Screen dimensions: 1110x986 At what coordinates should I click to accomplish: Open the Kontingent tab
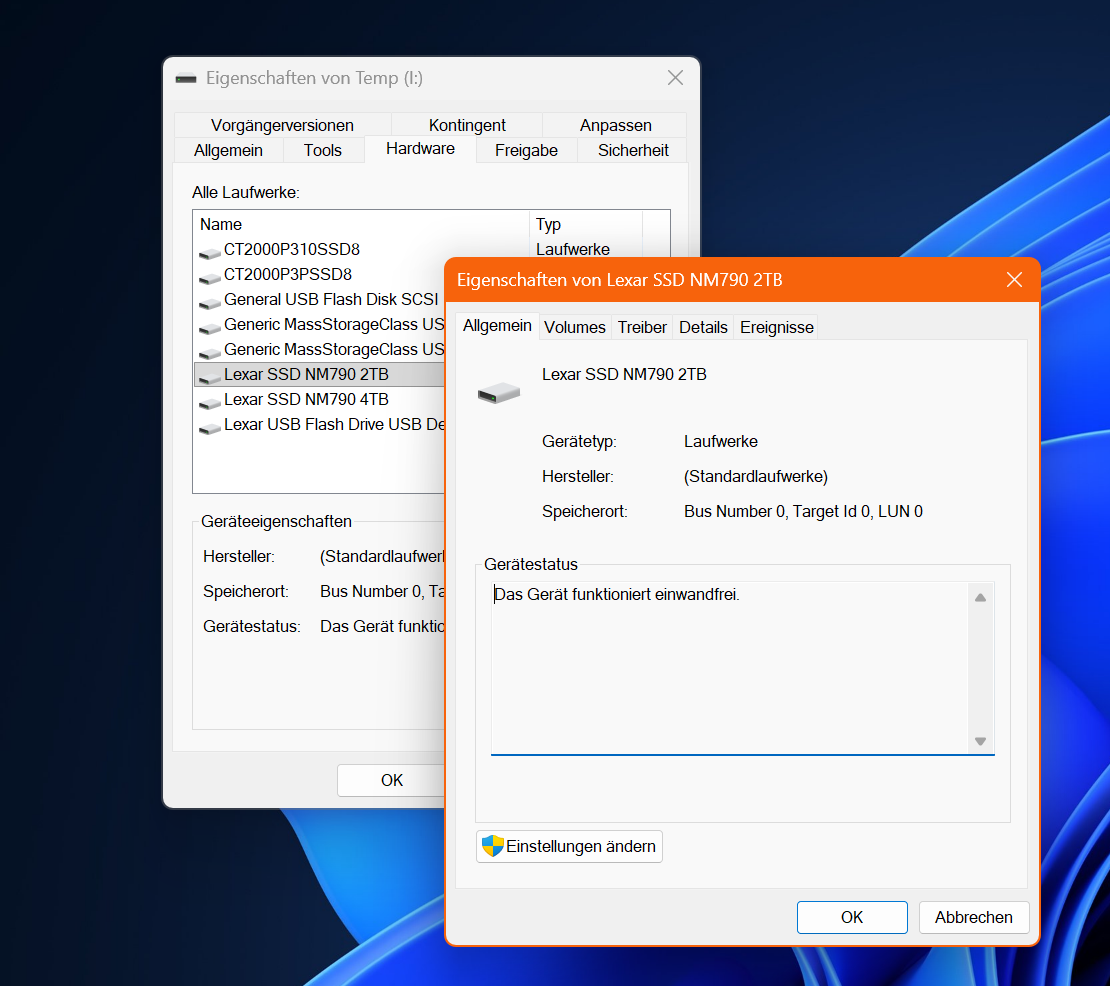[467, 125]
